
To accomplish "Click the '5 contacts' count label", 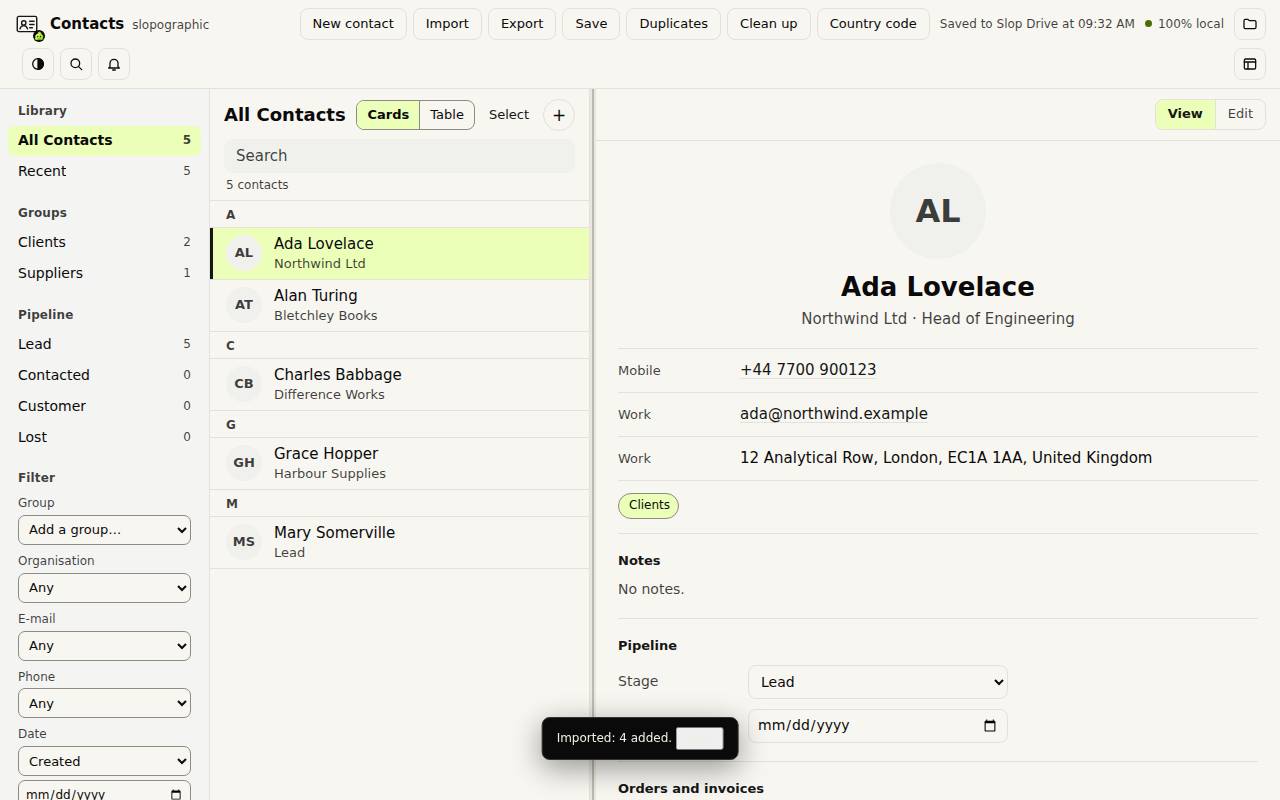I will (257, 185).
